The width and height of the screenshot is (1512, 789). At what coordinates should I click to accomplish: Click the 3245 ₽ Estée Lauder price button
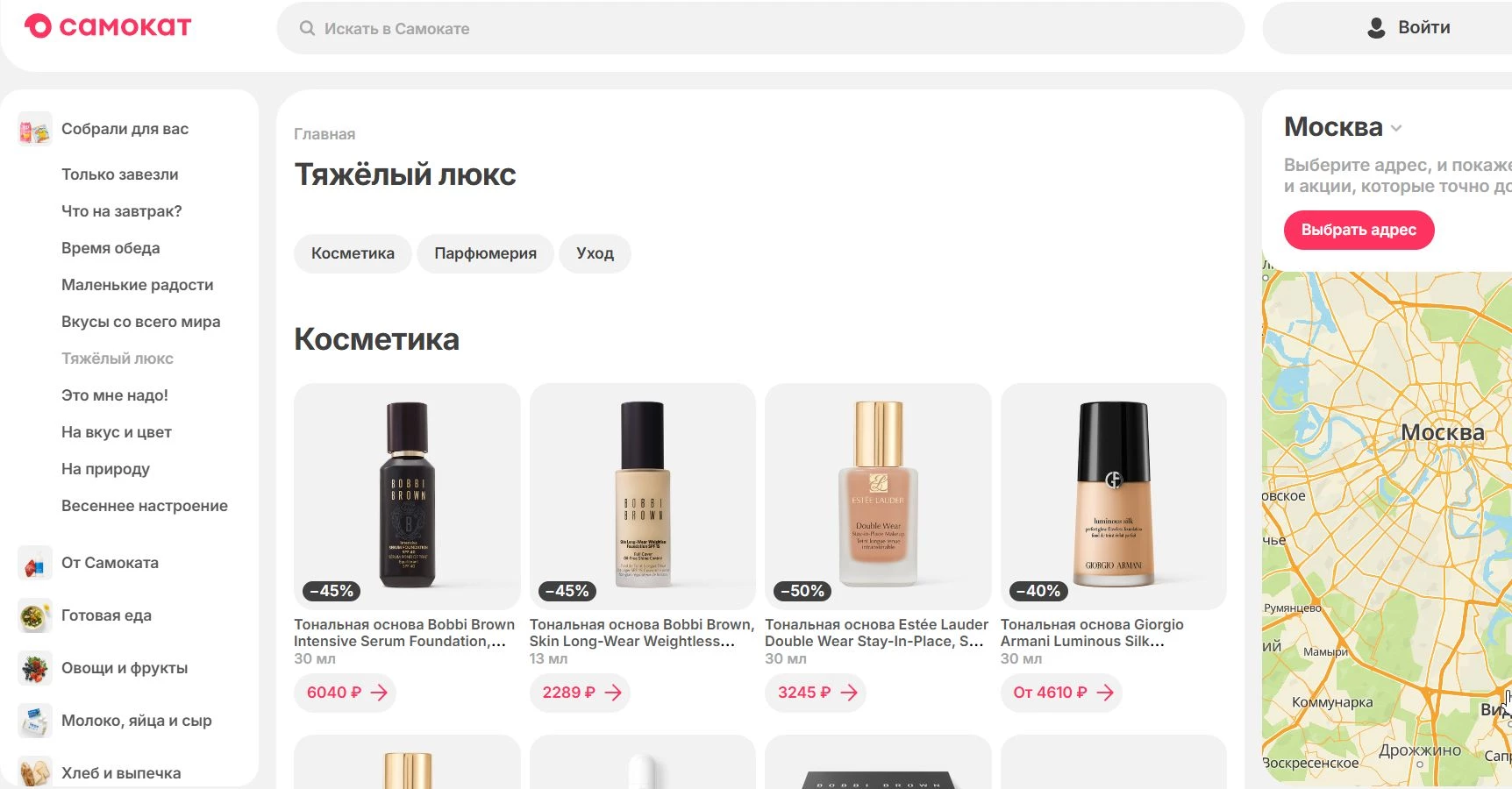click(x=816, y=693)
